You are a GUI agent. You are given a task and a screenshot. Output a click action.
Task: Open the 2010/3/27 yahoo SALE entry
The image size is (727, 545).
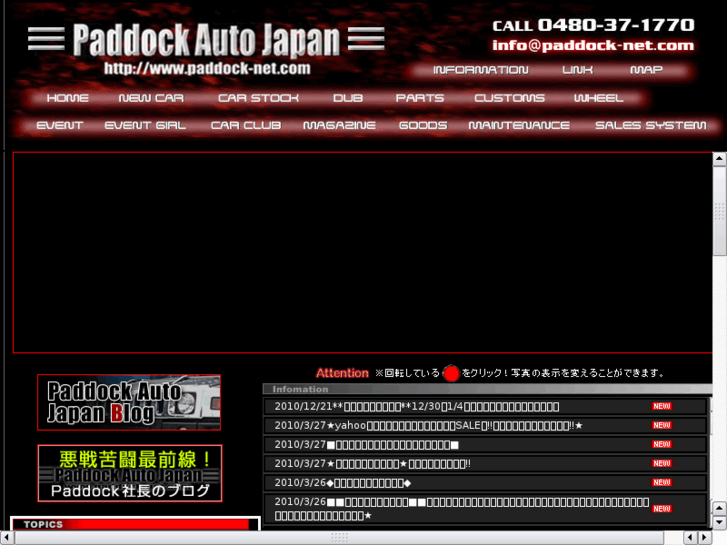coord(486,426)
